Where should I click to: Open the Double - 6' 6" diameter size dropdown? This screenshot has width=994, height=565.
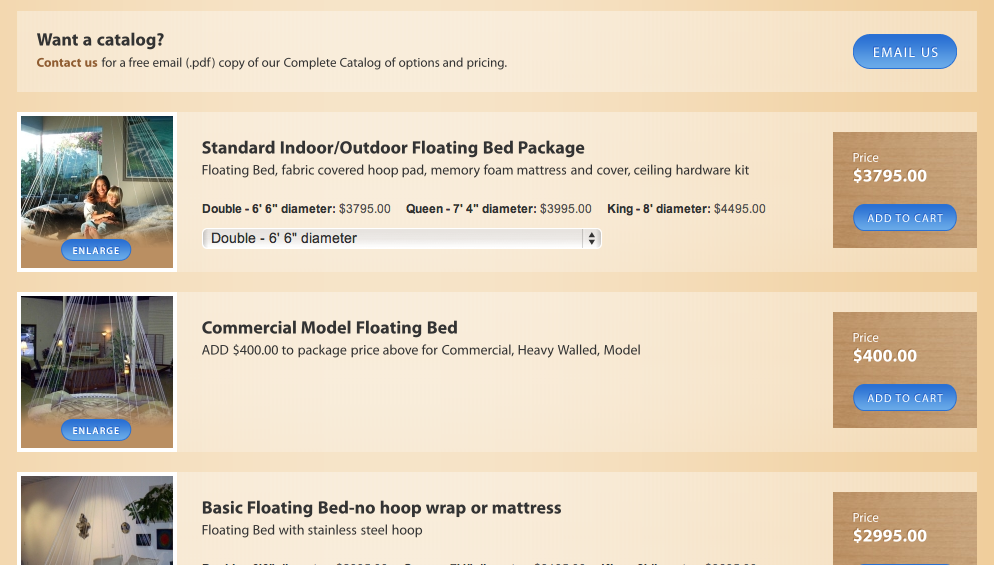point(401,238)
